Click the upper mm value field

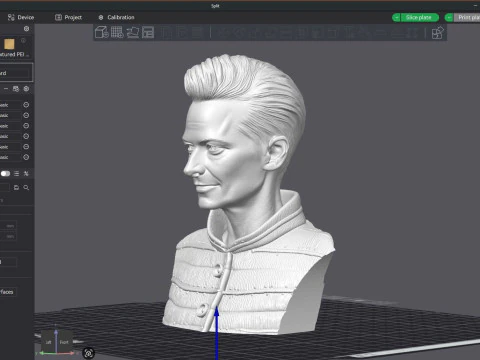pos(8,226)
